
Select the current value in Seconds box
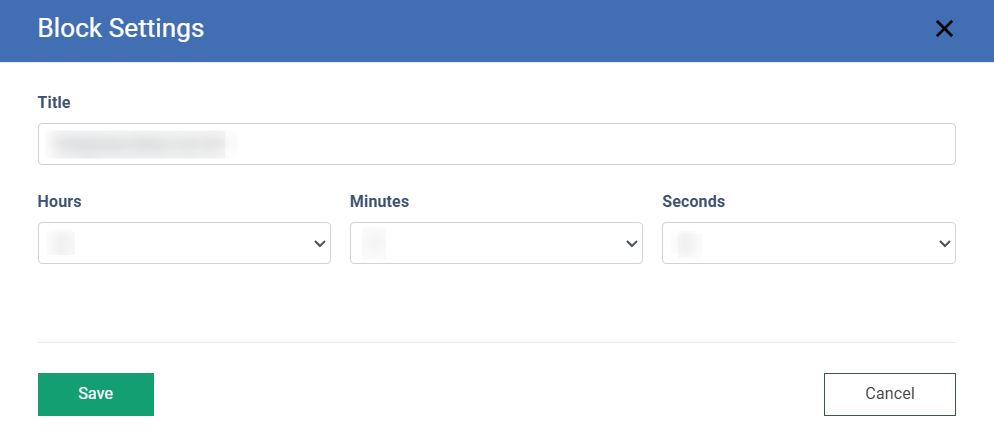coord(688,243)
